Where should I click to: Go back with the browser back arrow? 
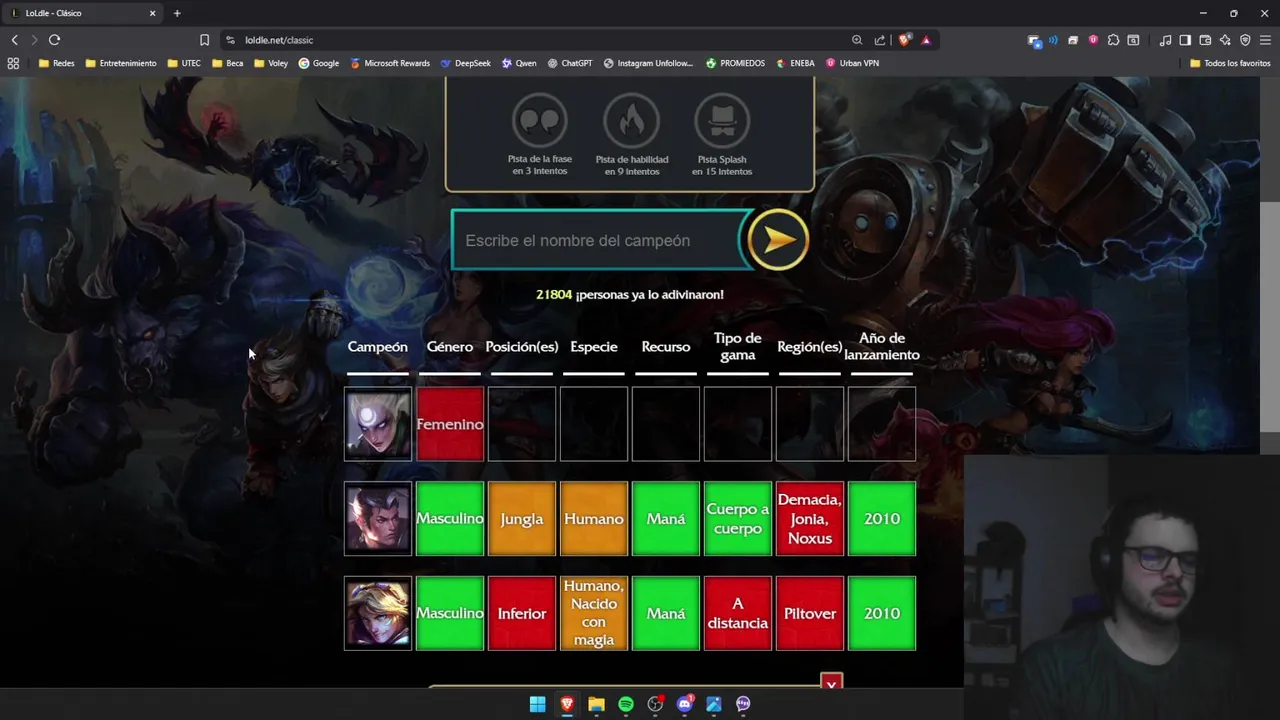coord(14,40)
